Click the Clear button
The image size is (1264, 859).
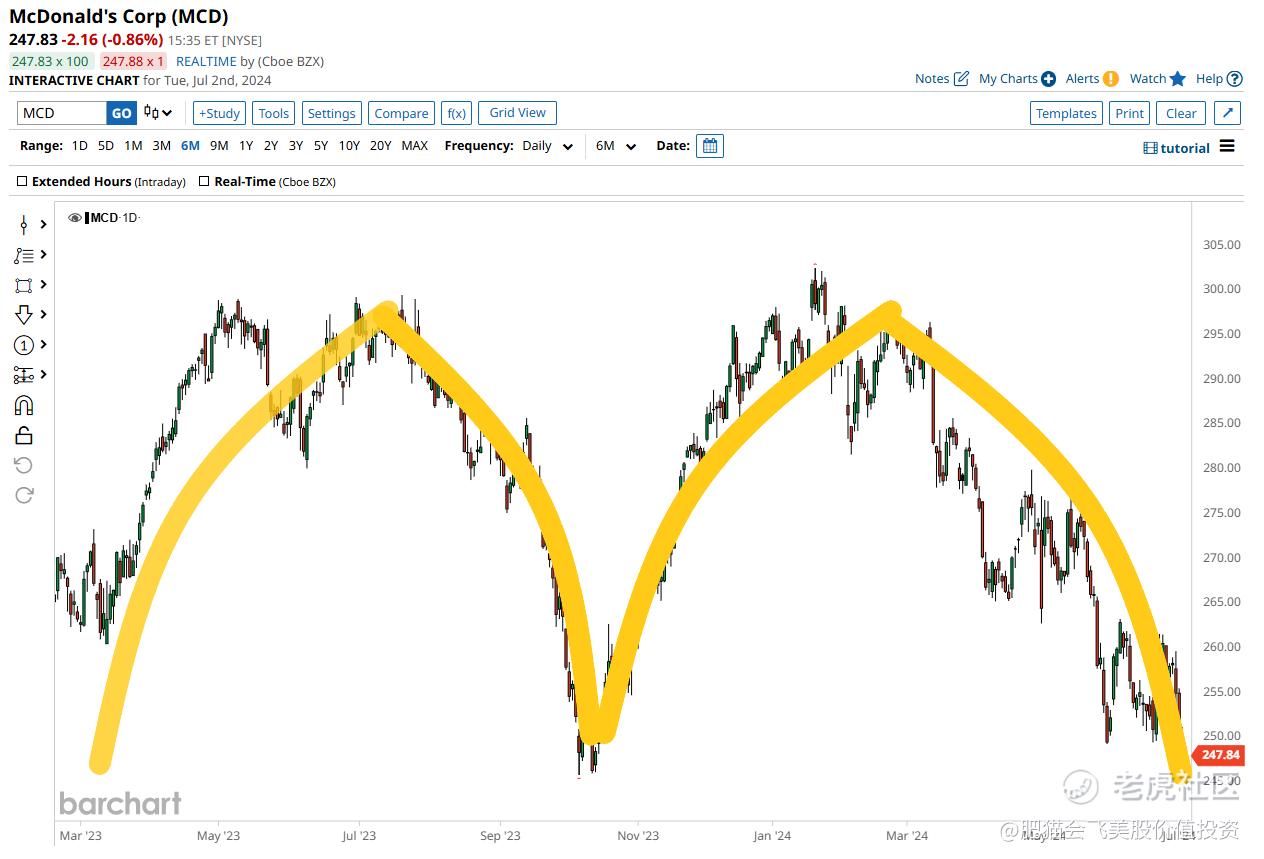tap(1181, 113)
